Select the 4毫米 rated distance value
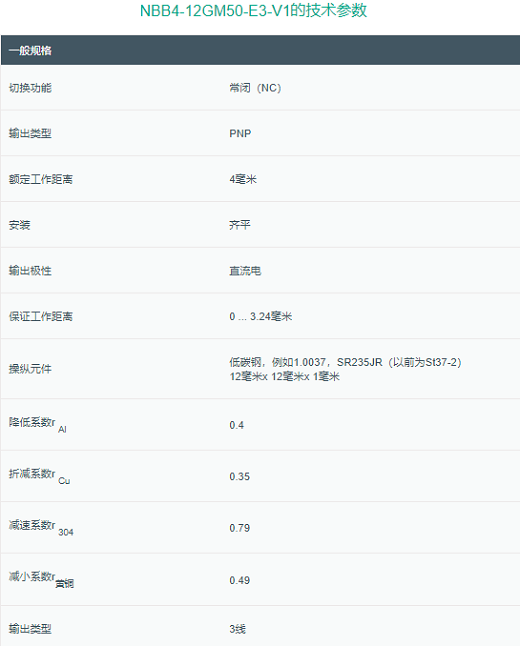Viewport: 520px width, 646px height. pos(243,179)
